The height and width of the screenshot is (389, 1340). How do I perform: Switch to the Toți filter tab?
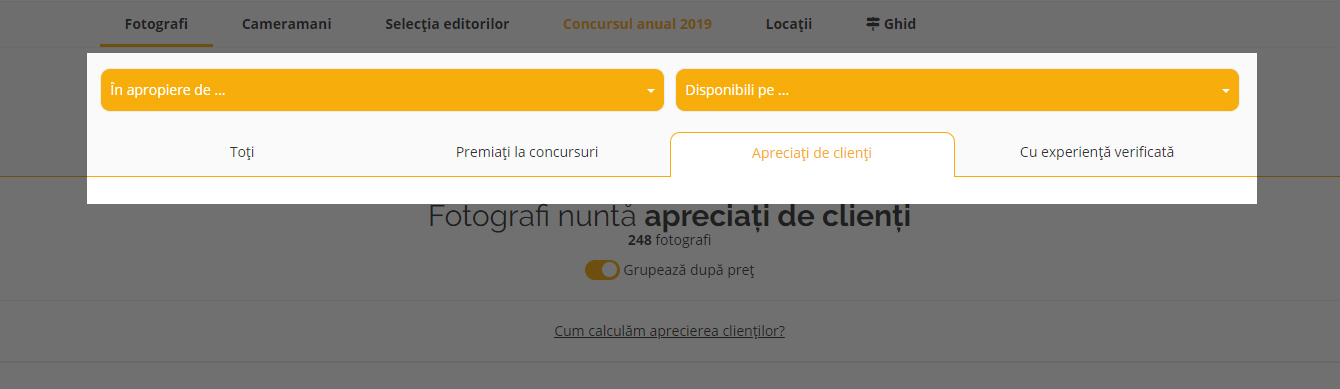click(242, 153)
